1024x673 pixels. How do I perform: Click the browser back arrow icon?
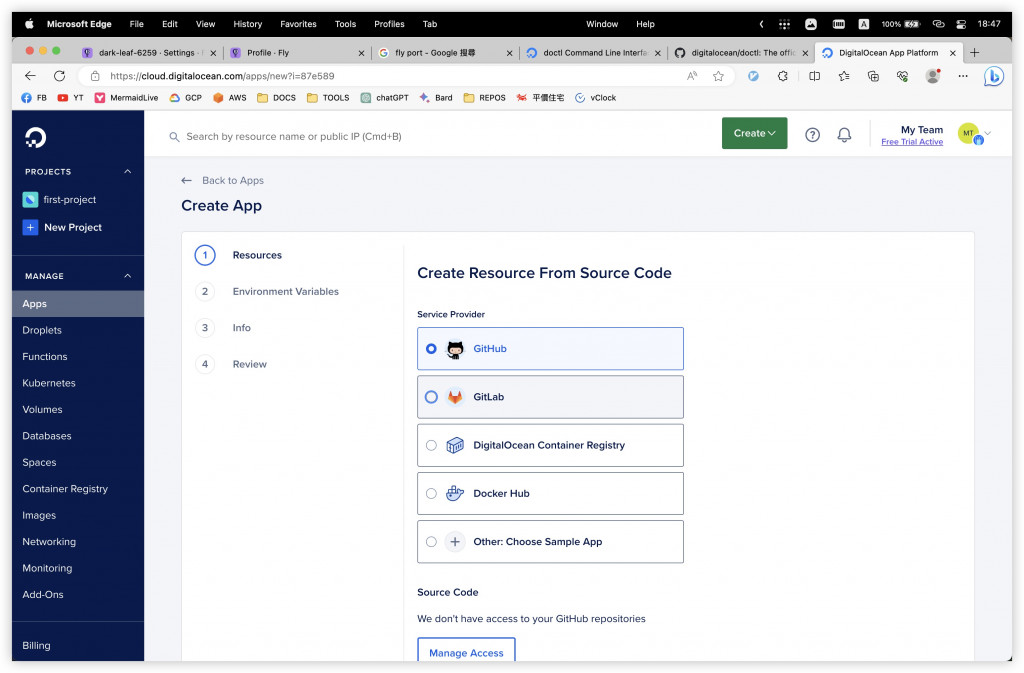coord(30,76)
